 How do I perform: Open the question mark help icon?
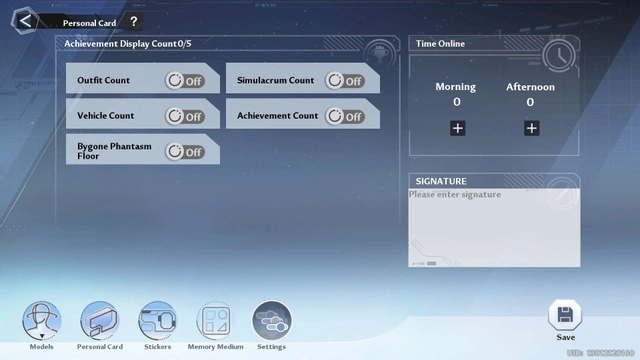pyautogui.click(x=133, y=22)
